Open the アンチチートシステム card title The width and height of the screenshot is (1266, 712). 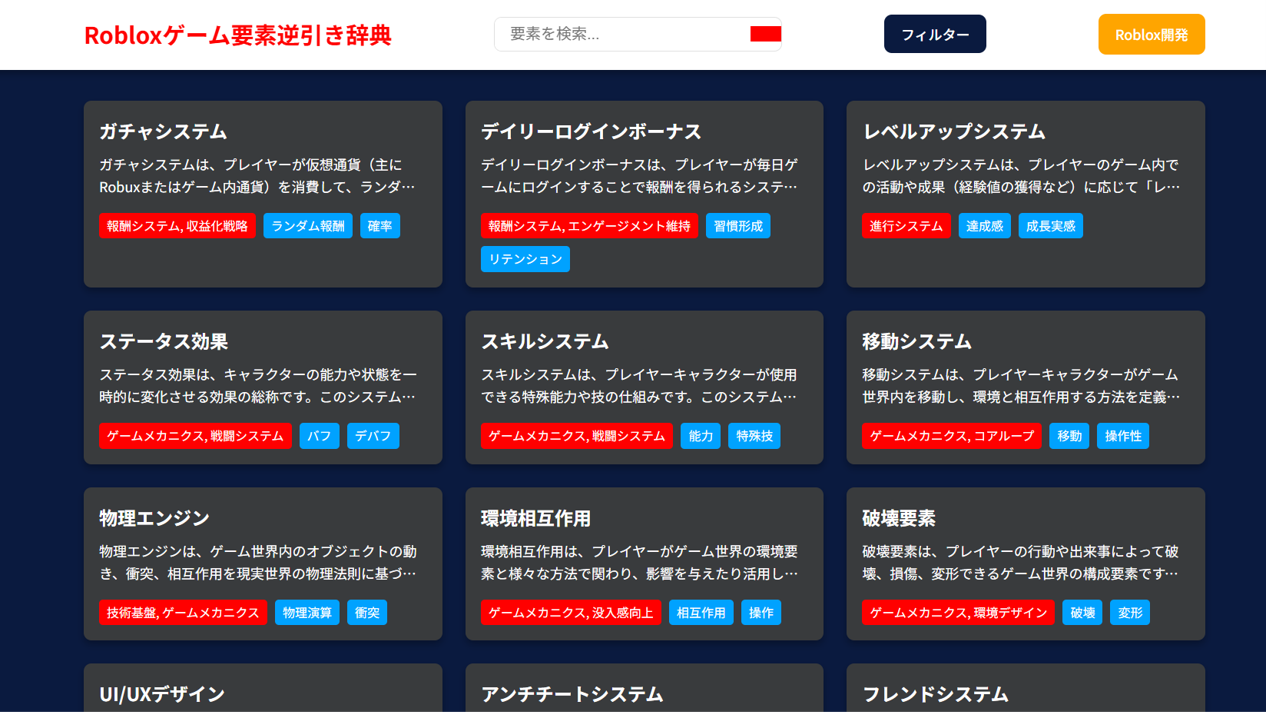click(571, 694)
